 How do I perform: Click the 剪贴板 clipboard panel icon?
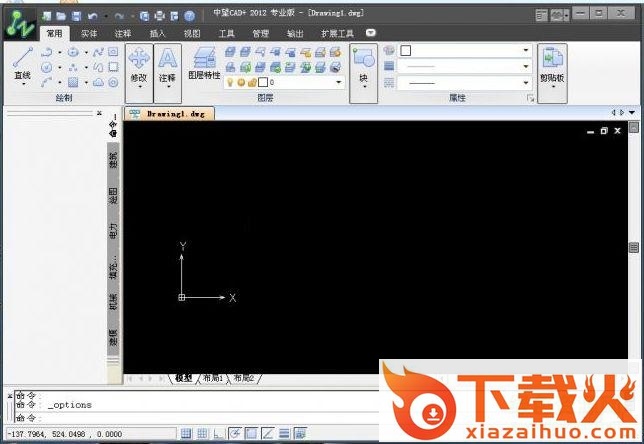(552, 58)
